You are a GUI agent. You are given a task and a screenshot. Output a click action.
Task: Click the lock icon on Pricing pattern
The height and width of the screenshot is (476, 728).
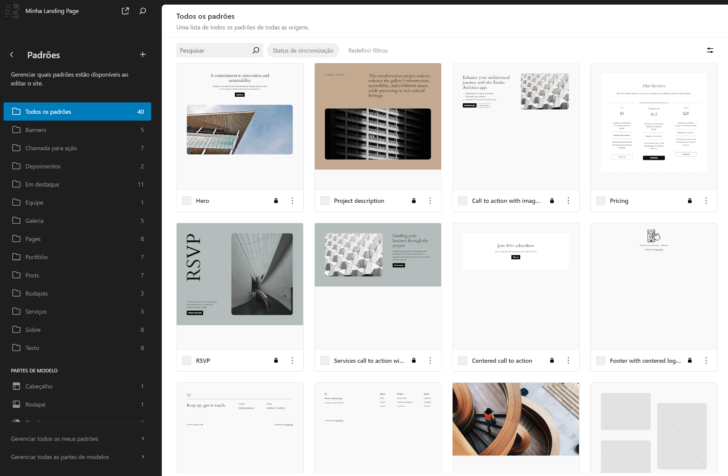pos(689,201)
